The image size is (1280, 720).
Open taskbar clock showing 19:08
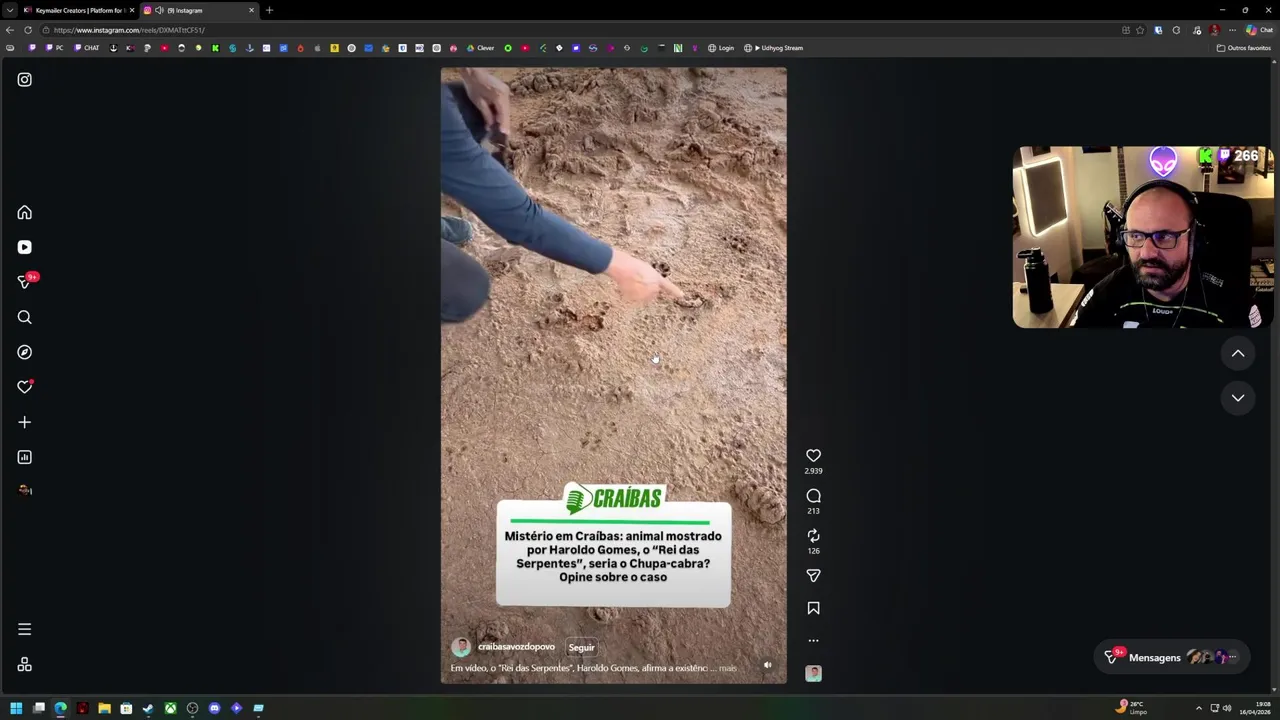(1256, 708)
